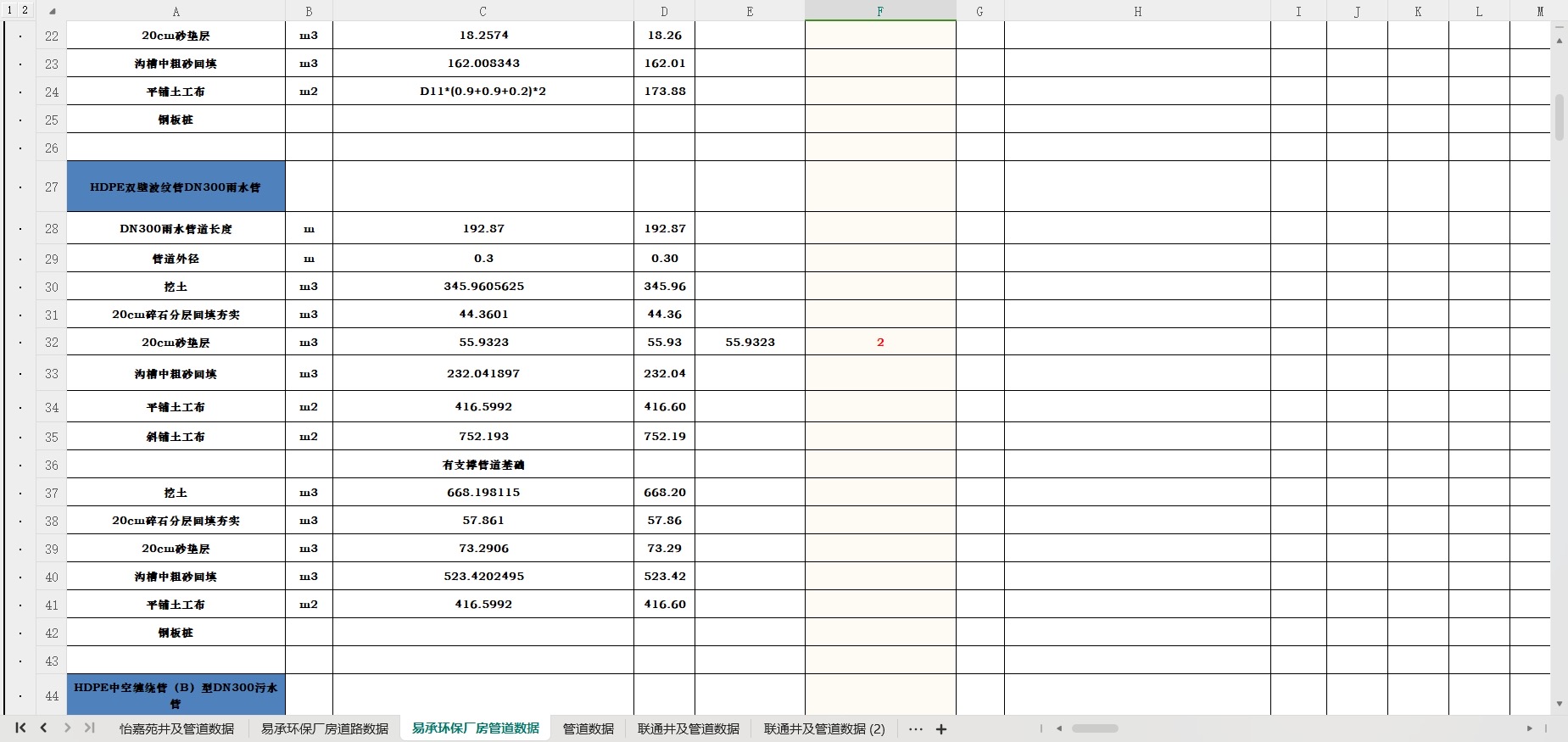Select cell 有支撑管道基础
Image resolution: width=1568 pixels, height=742 pixels.
[483, 465]
